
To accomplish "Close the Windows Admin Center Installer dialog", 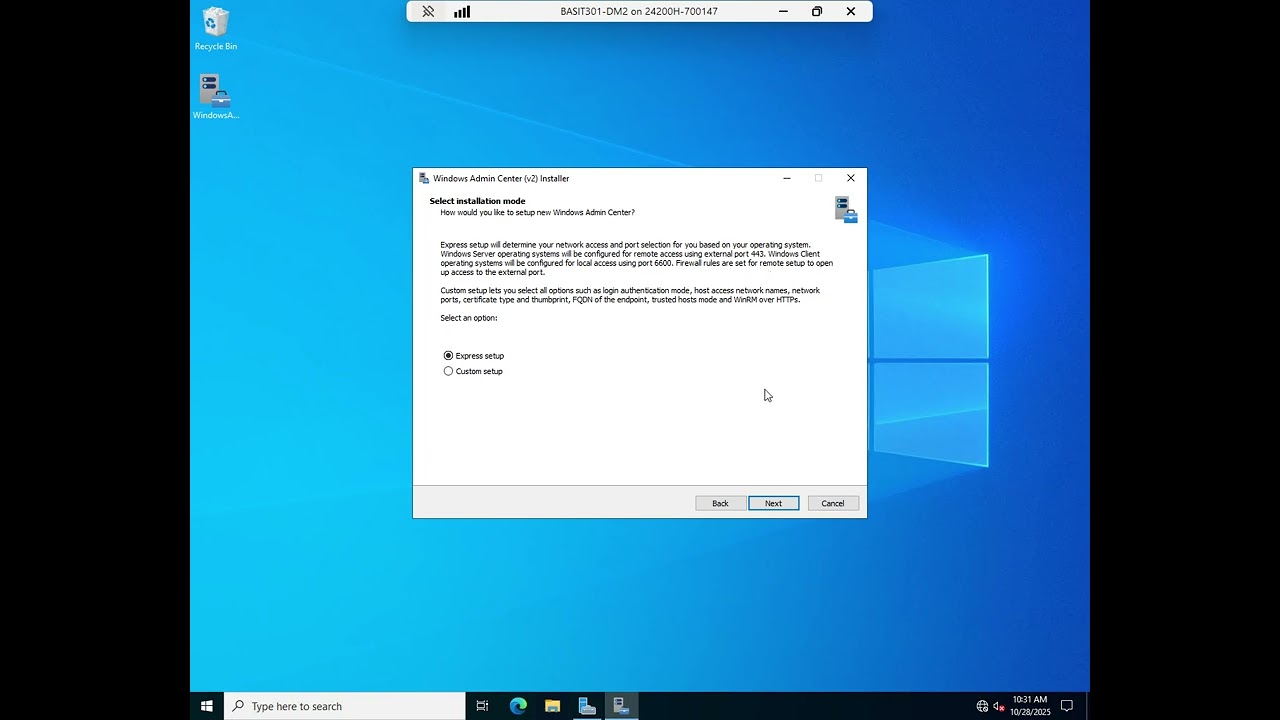I will 851,178.
